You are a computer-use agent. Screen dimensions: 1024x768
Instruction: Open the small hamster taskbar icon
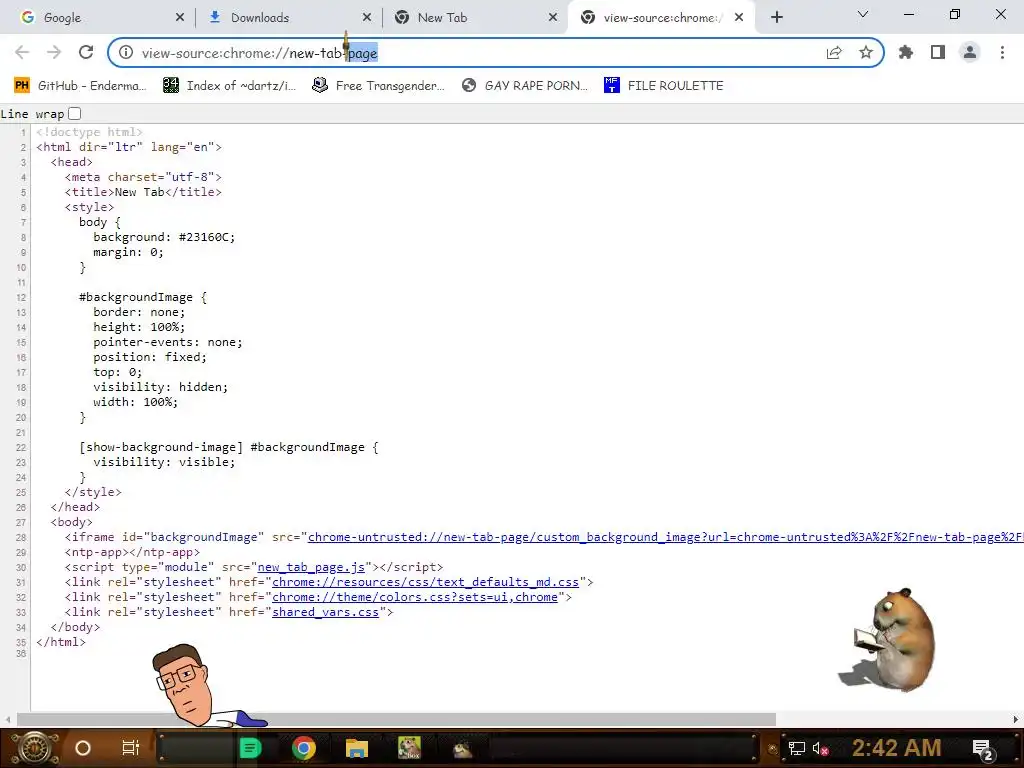(x=462, y=748)
